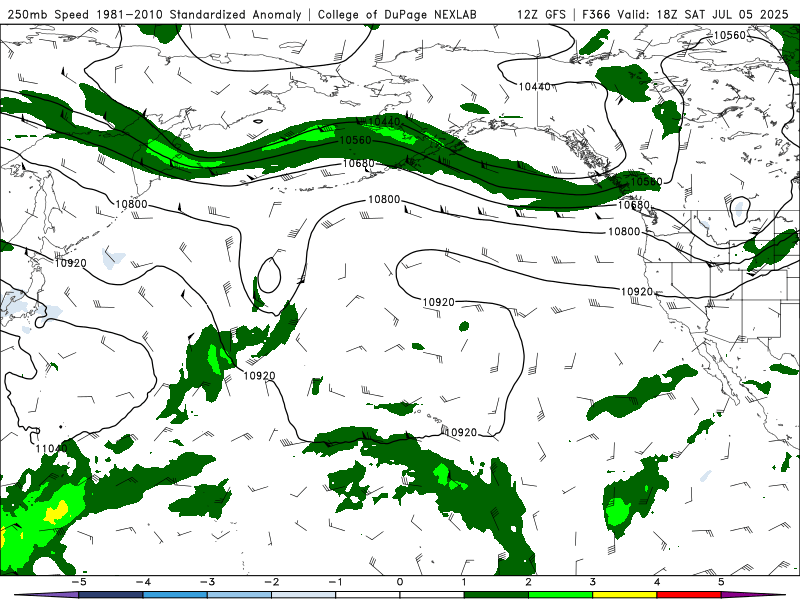Click the '-1' colorbar tick label
The image size is (800, 600).
(x=335, y=582)
